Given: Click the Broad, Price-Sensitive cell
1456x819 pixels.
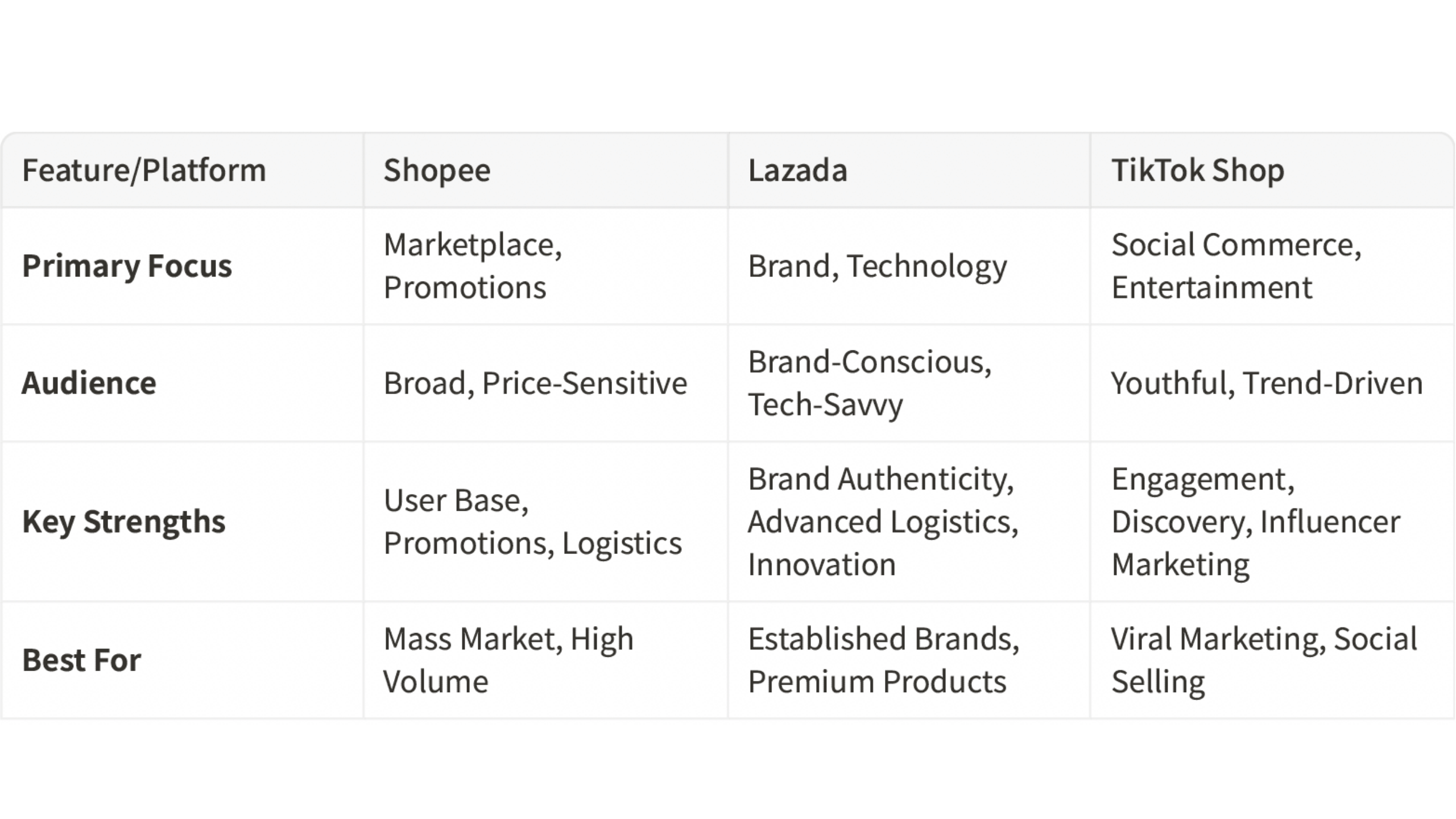Looking at the screenshot, I should pos(546,383).
